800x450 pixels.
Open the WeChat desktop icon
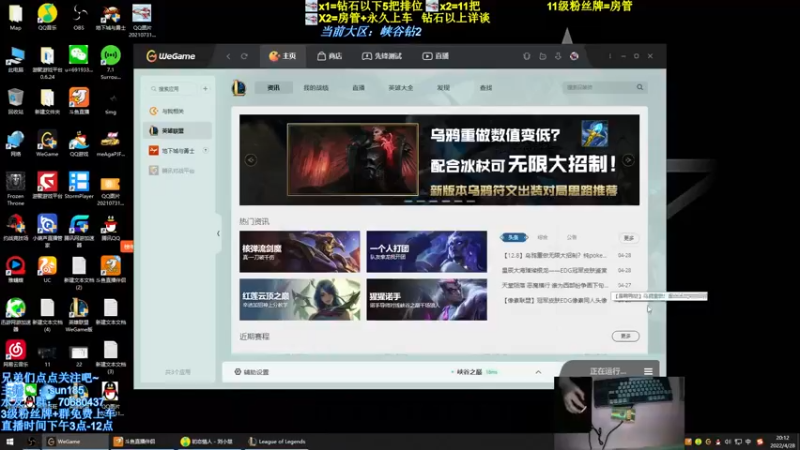[x=79, y=59]
